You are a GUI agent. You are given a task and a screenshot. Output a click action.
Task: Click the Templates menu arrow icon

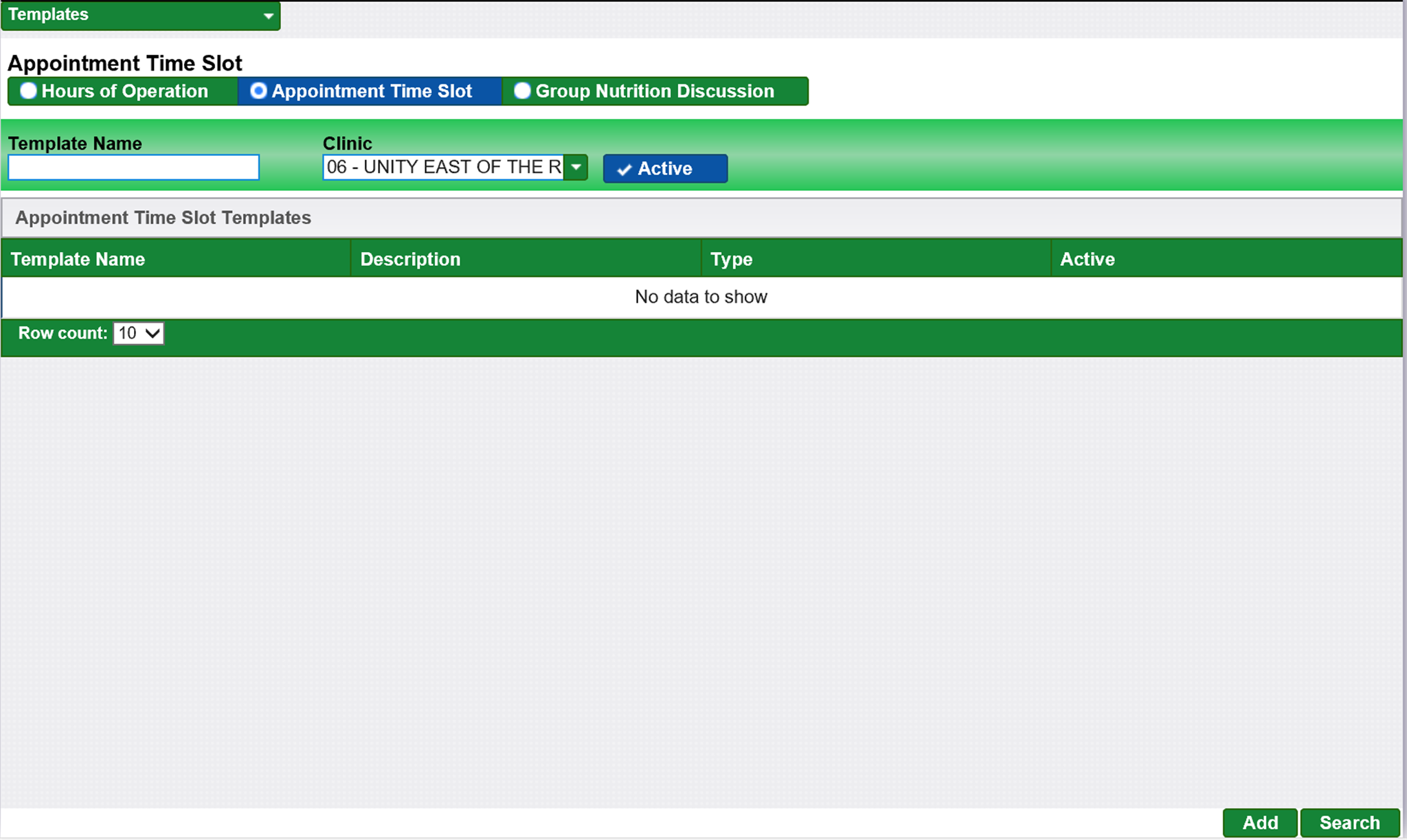point(269,16)
